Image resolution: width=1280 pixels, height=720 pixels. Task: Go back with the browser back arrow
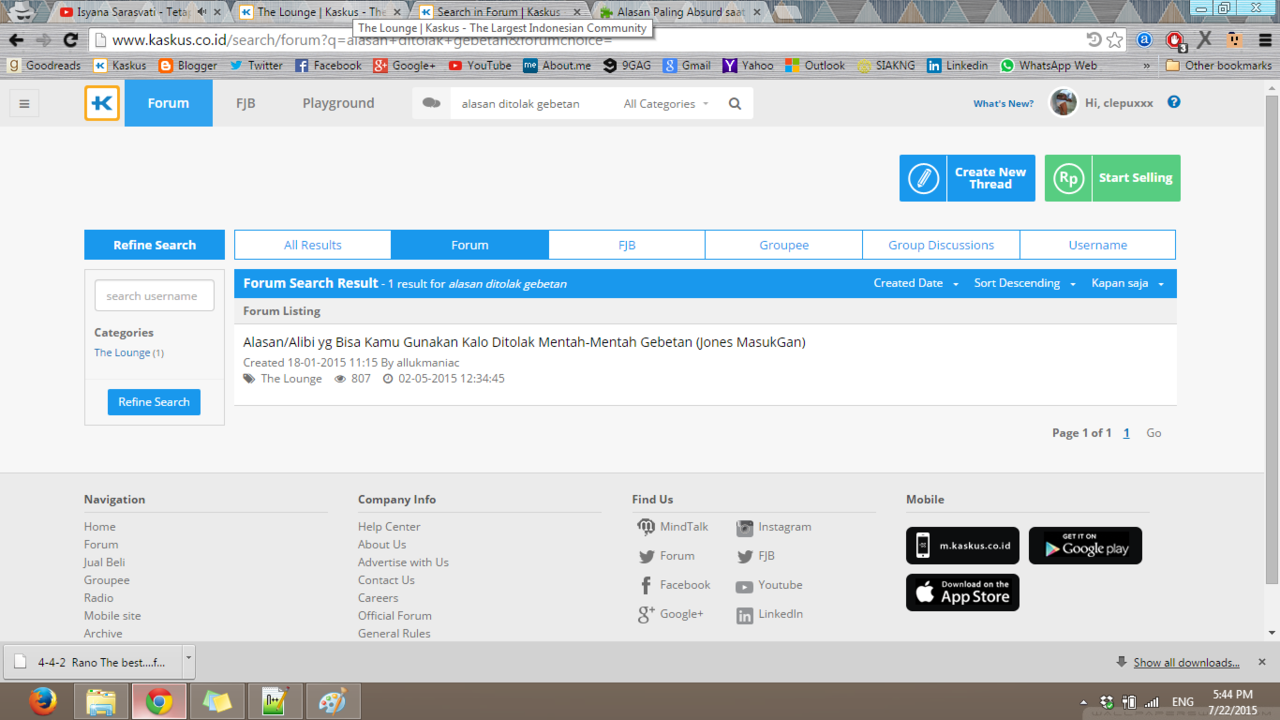point(16,40)
